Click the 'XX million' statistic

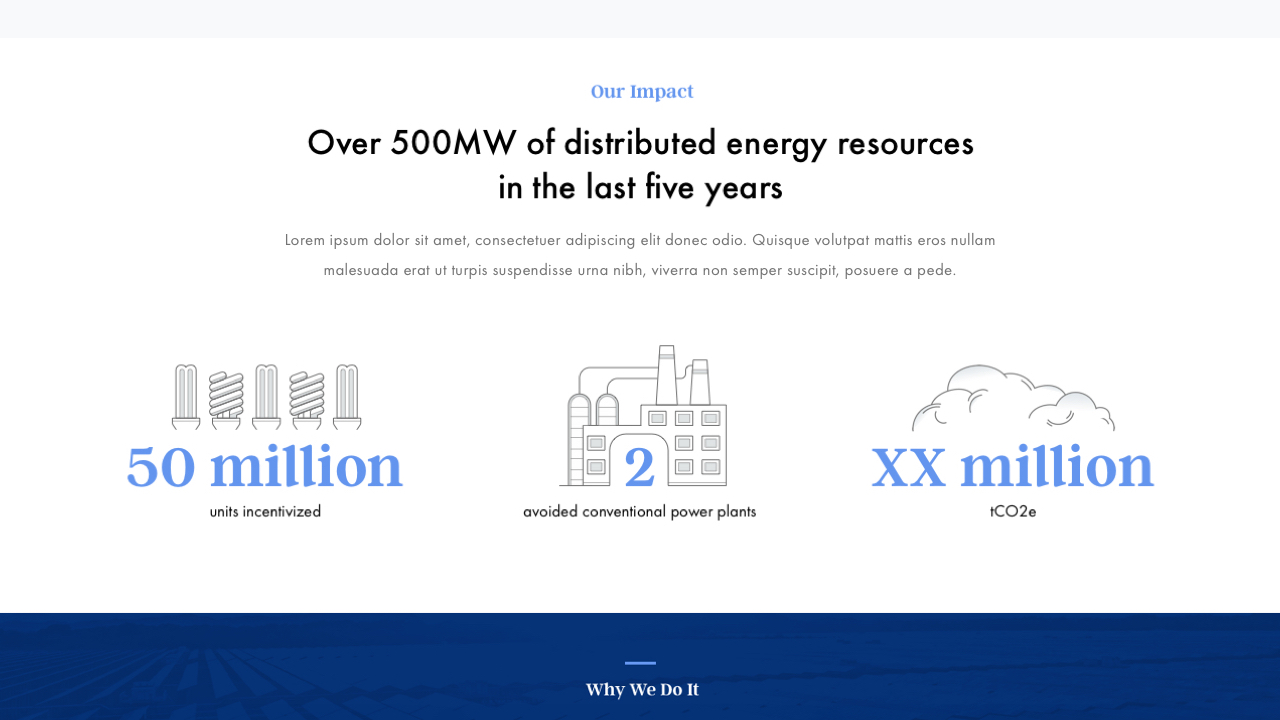coord(1013,467)
